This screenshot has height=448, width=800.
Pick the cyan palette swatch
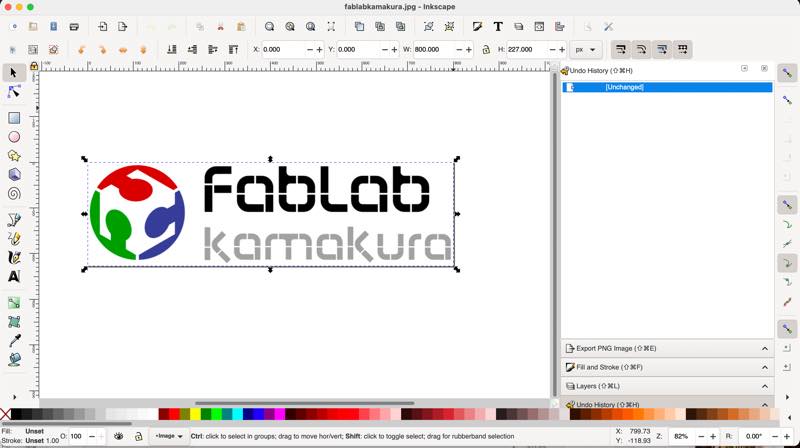[x=237, y=413]
